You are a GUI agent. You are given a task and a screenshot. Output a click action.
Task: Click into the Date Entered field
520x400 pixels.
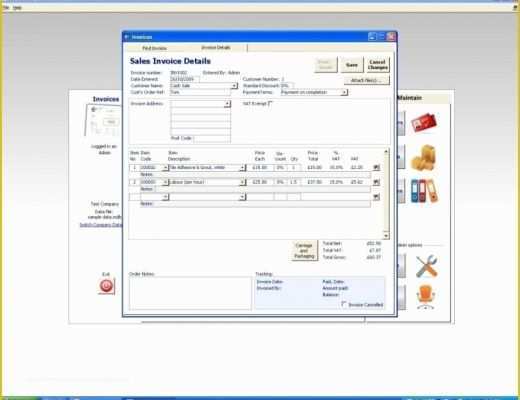pos(185,79)
